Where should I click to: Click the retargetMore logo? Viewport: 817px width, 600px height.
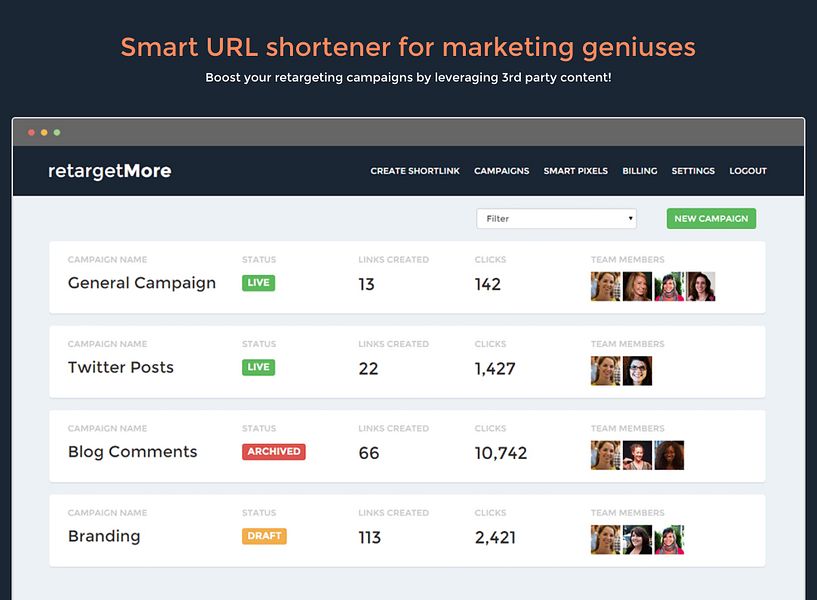109,171
